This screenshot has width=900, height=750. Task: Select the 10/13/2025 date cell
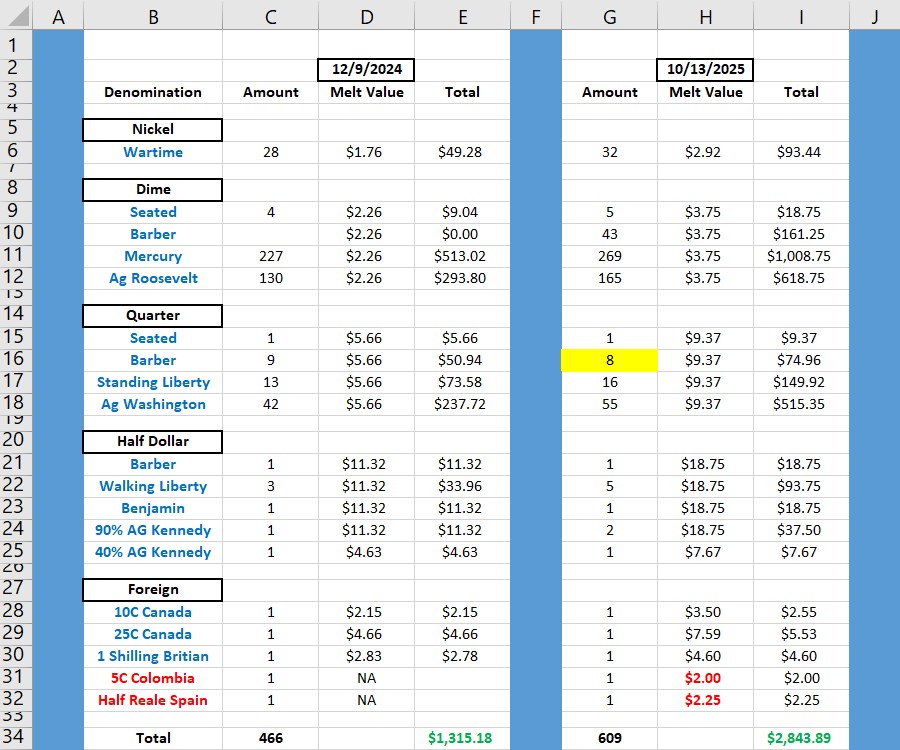[705, 69]
